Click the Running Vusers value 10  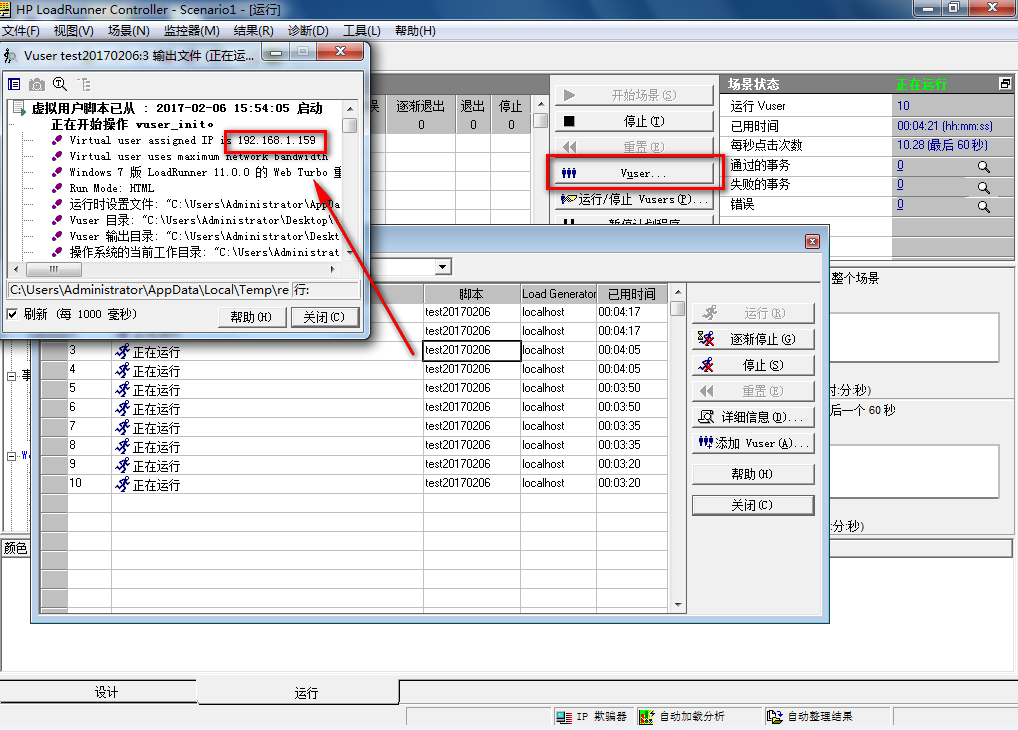pos(903,106)
